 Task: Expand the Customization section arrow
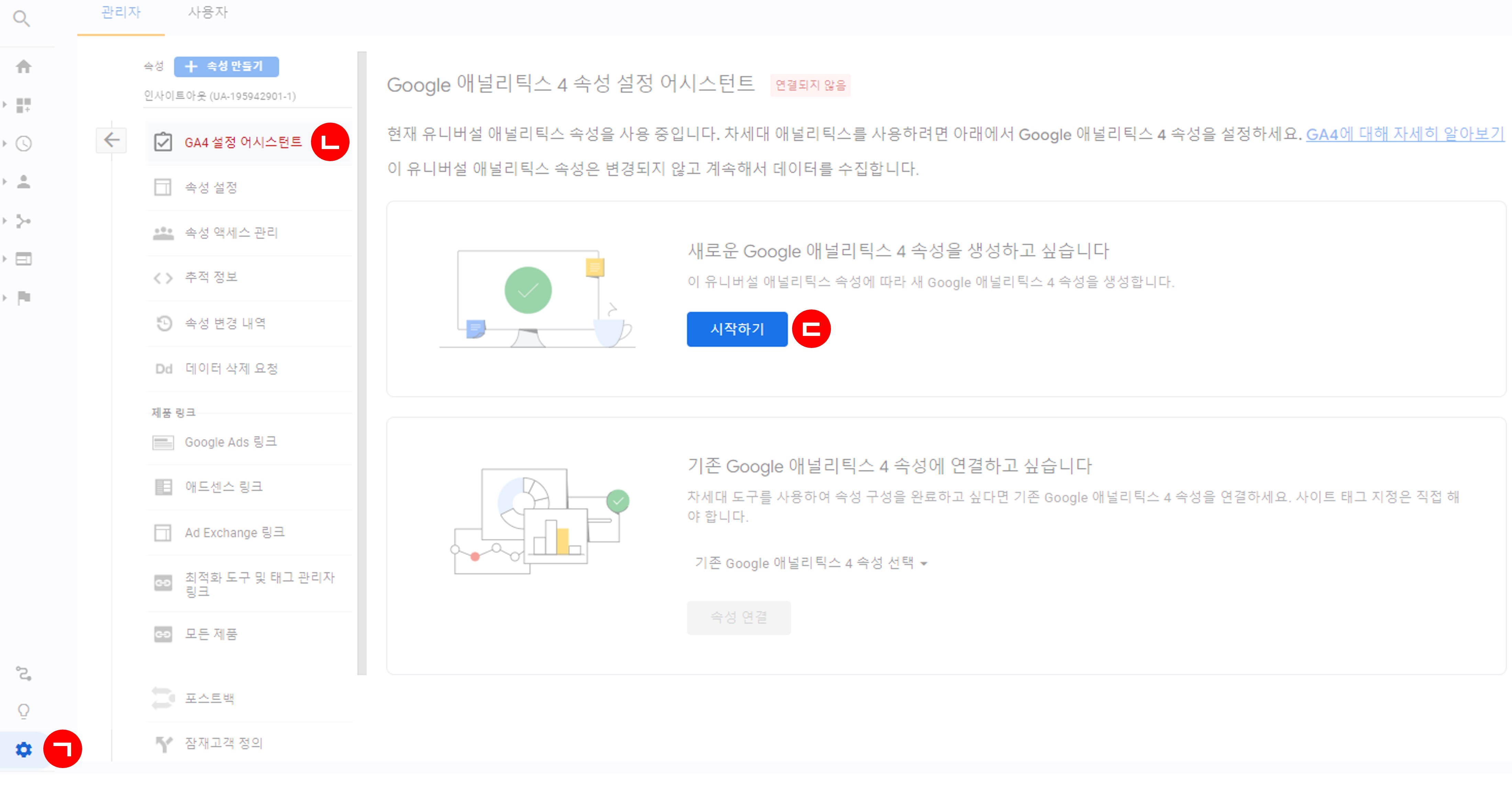point(5,105)
